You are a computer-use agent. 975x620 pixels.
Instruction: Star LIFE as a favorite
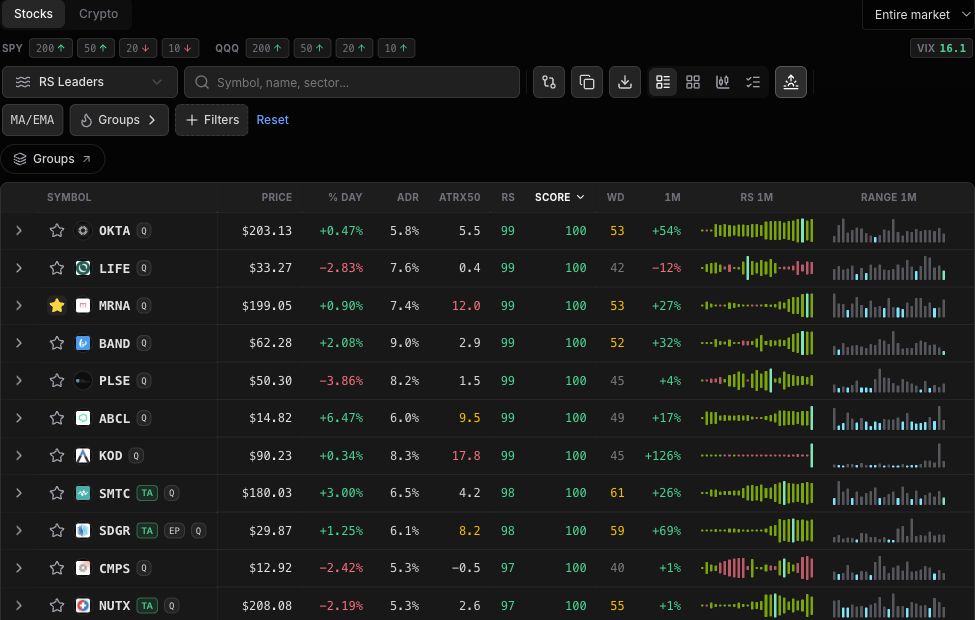pos(57,268)
